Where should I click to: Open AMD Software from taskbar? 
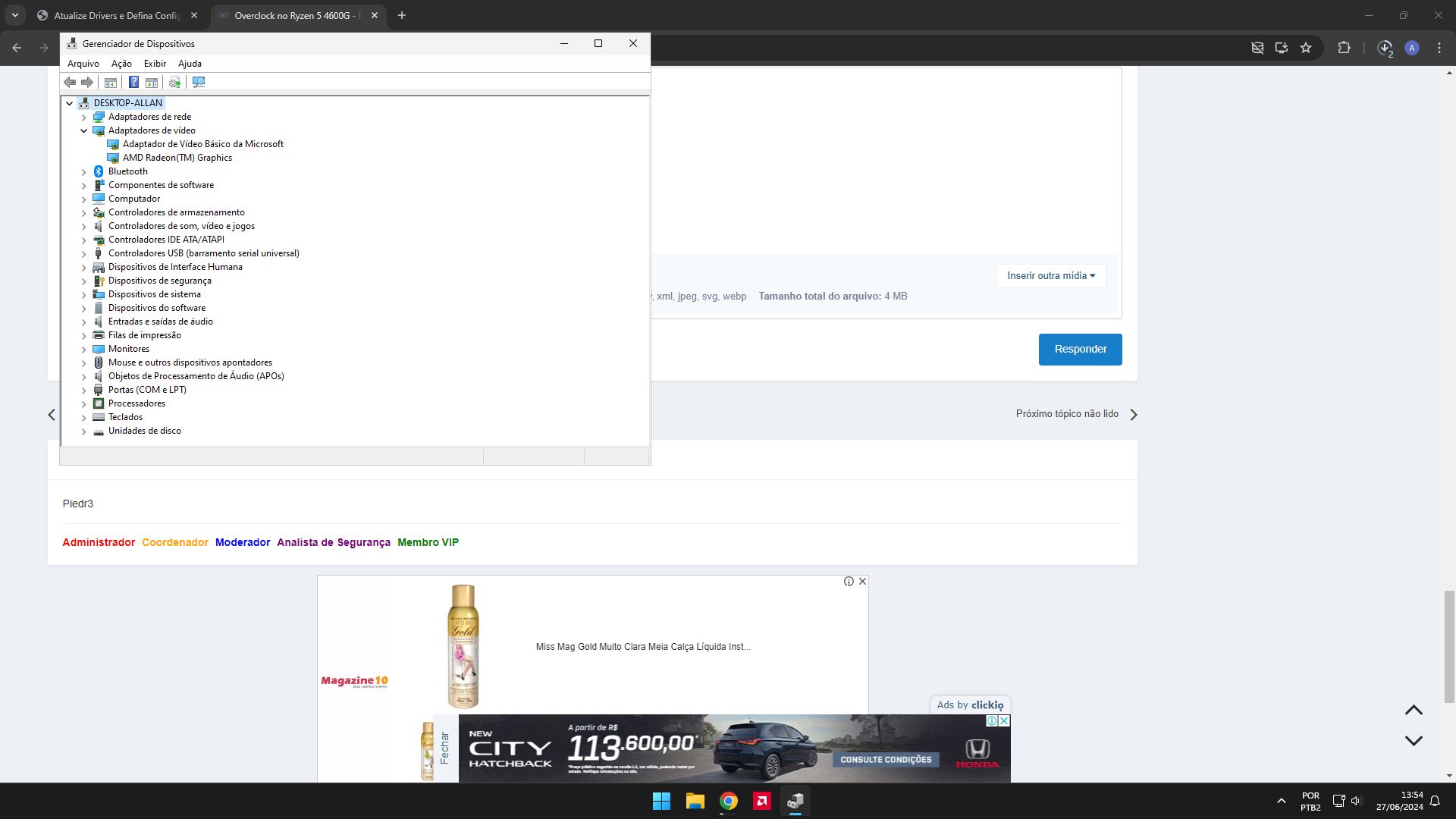[x=762, y=801]
